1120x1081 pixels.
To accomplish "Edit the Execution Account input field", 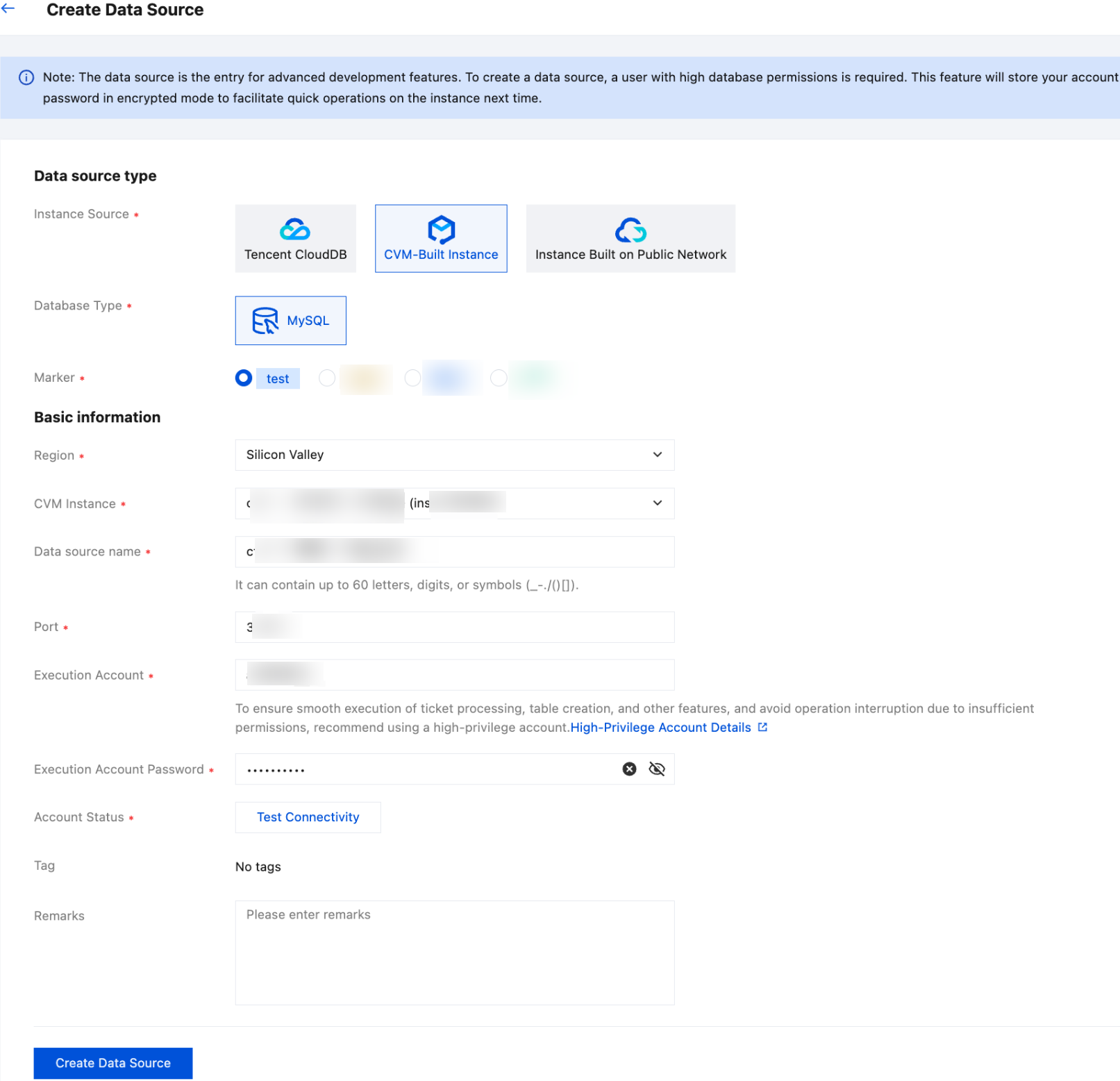I will point(455,675).
